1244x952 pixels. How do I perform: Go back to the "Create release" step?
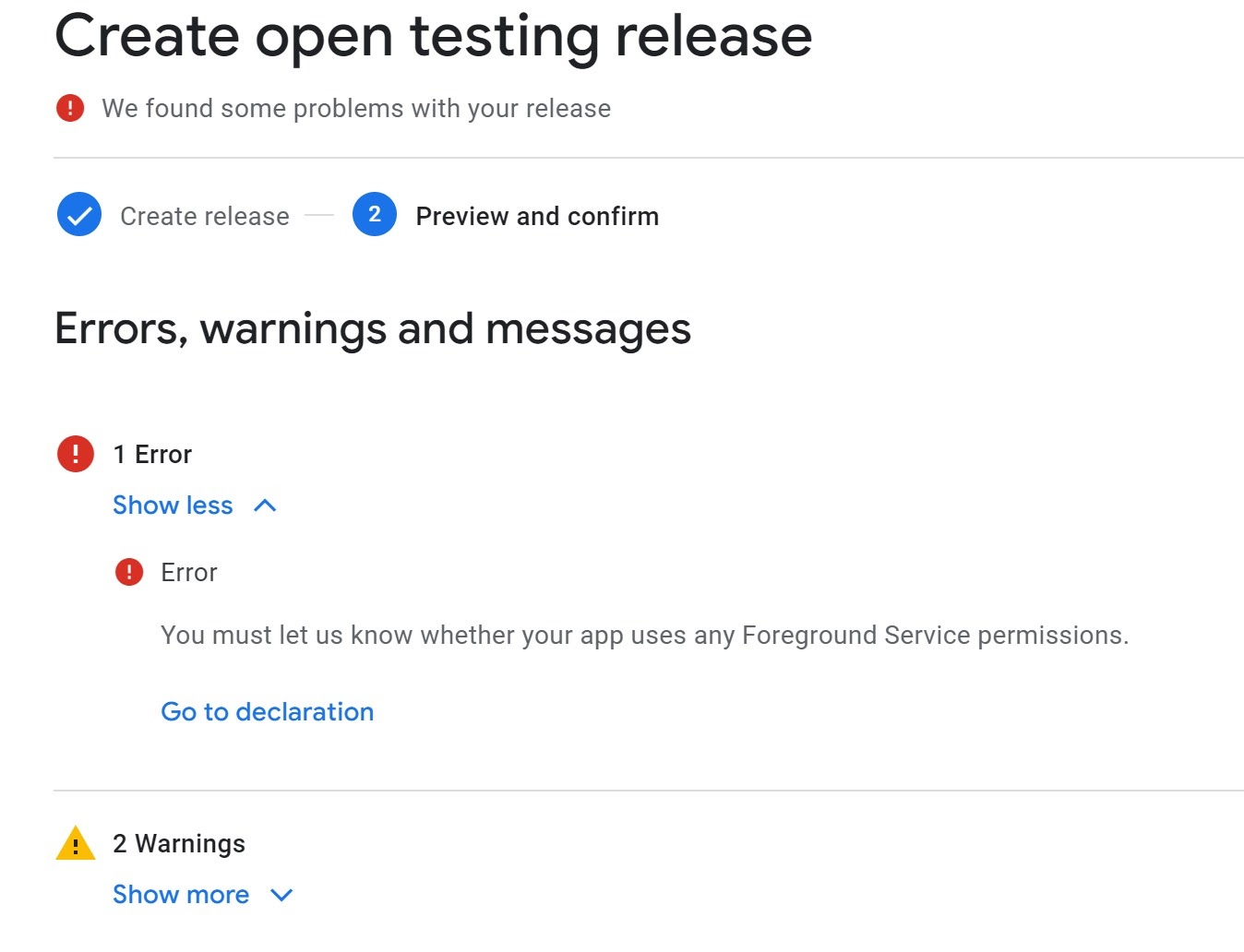coord(204,216)
